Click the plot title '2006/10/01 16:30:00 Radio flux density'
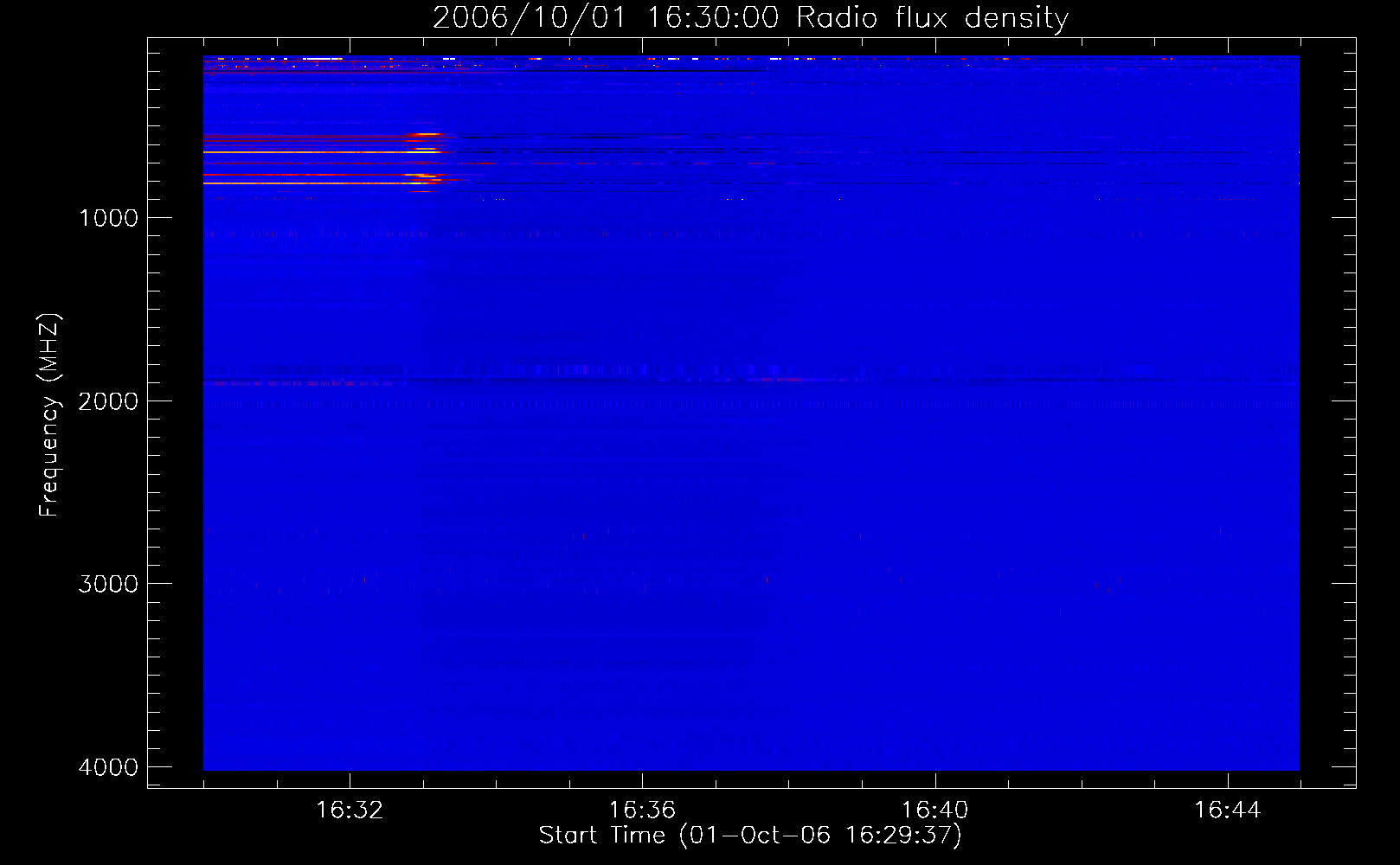1400x865 pixels. tap(750, 18)
